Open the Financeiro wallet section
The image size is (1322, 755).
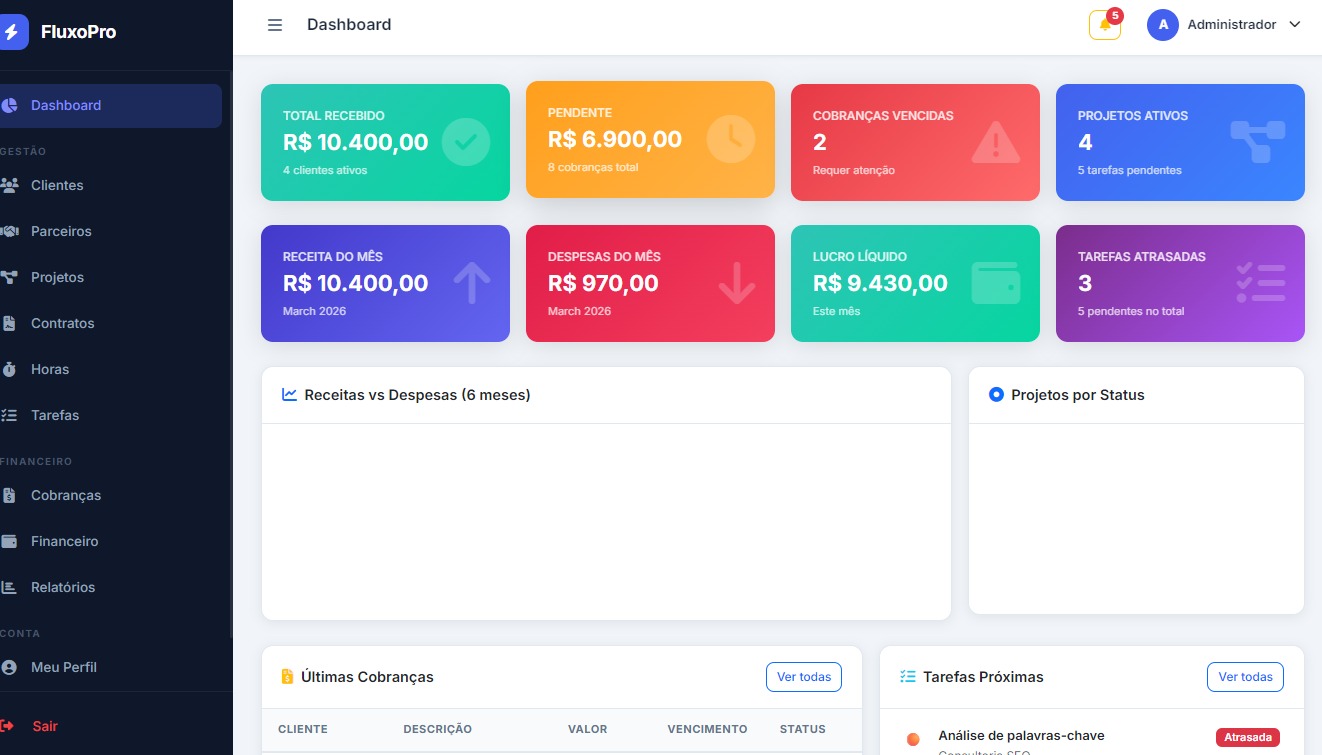[64, 541]
